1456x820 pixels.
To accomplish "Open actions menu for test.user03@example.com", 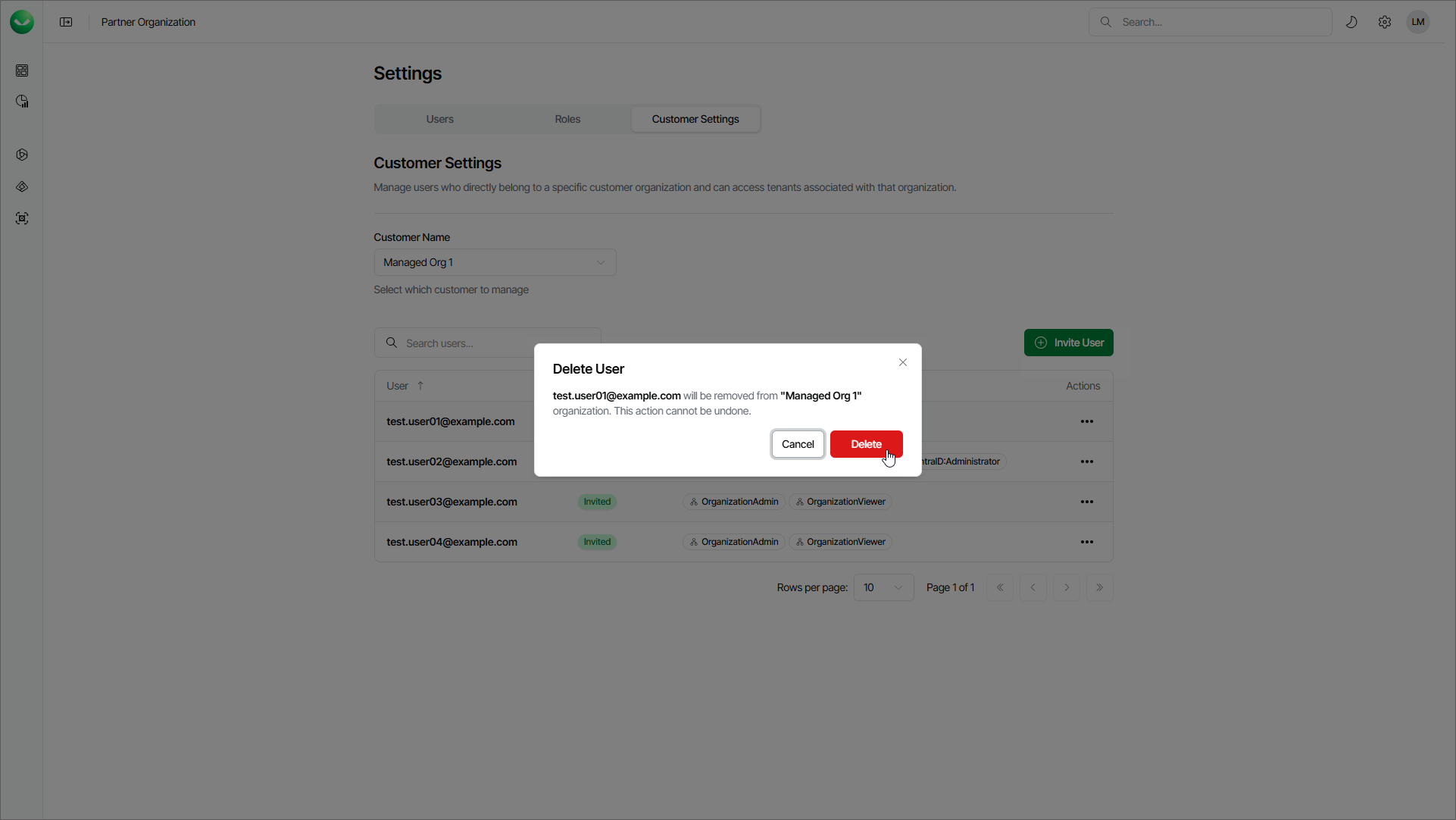I will tap(1087, 502).
